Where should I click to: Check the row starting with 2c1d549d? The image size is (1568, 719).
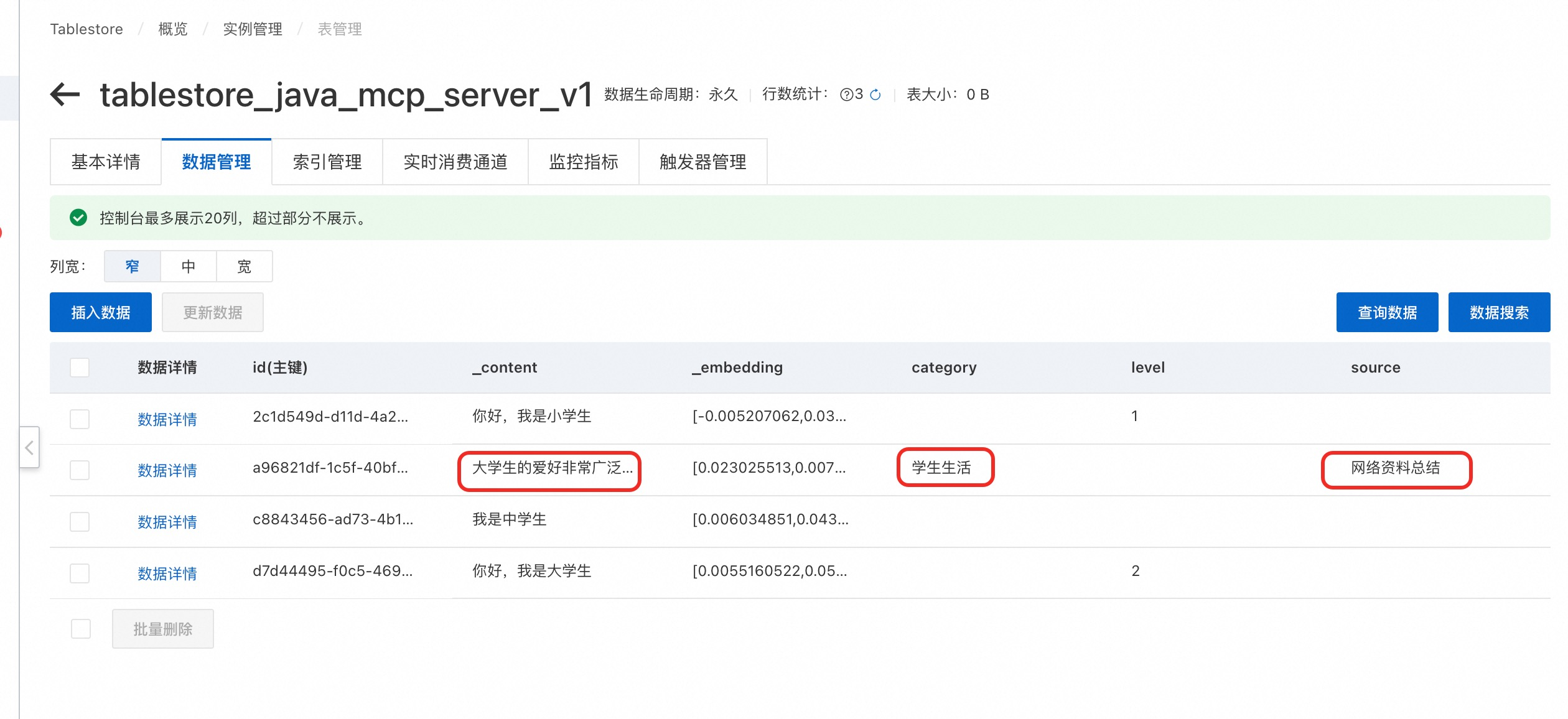click(80, 419)
